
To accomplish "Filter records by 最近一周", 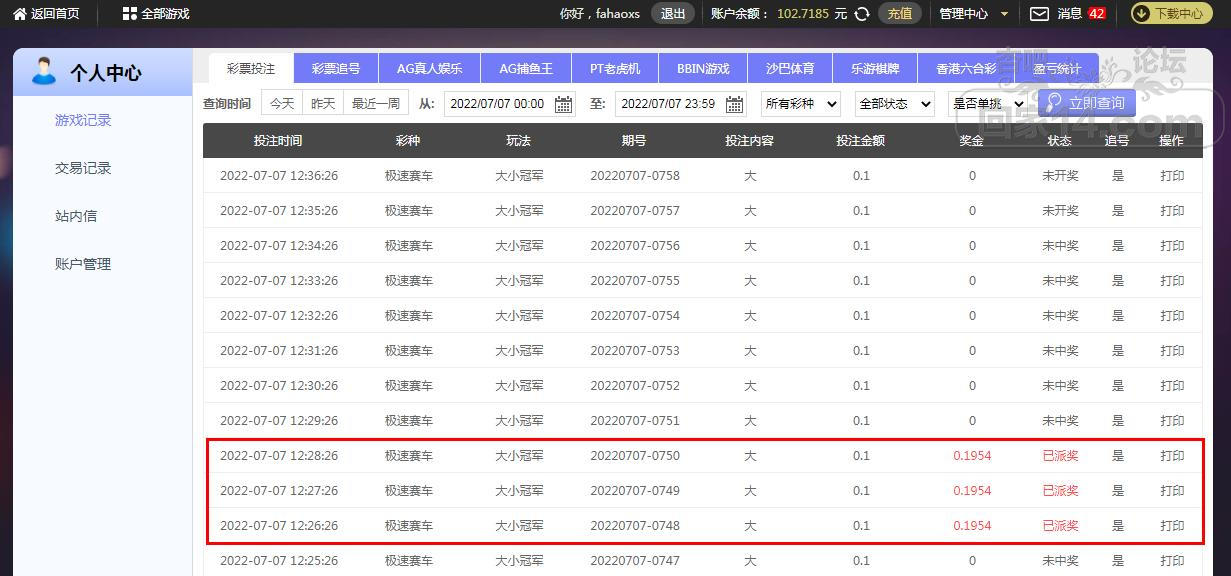I will pos(376,104).
